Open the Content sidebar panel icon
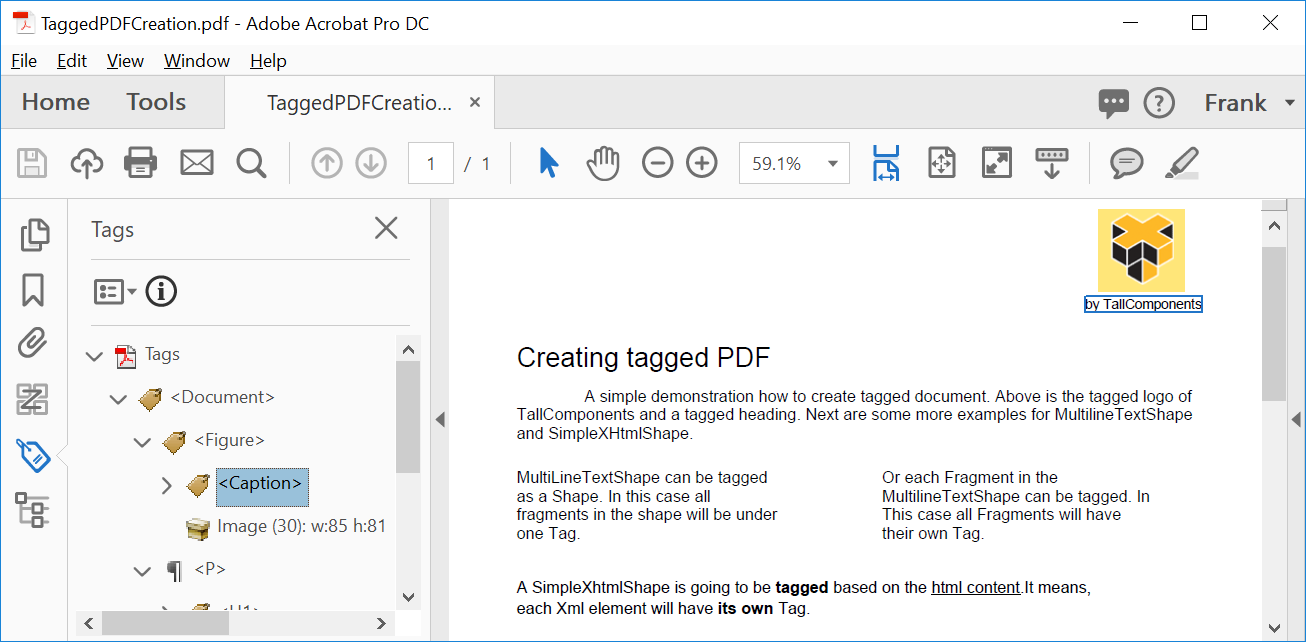The width and height of the screenshot is (1307, 642). (x=33, y=399)
